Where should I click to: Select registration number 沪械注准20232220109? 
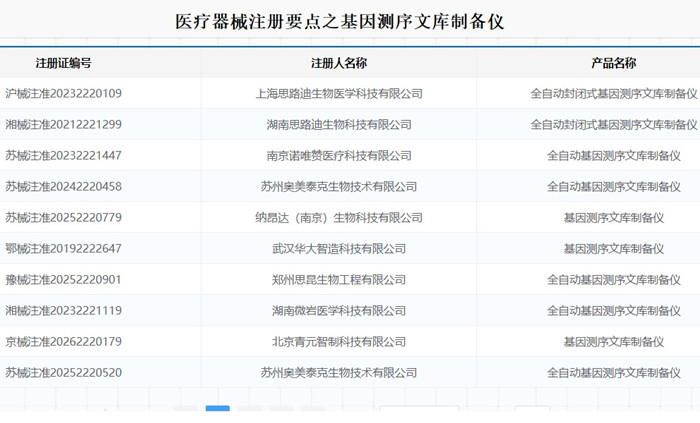click(63, 93)
